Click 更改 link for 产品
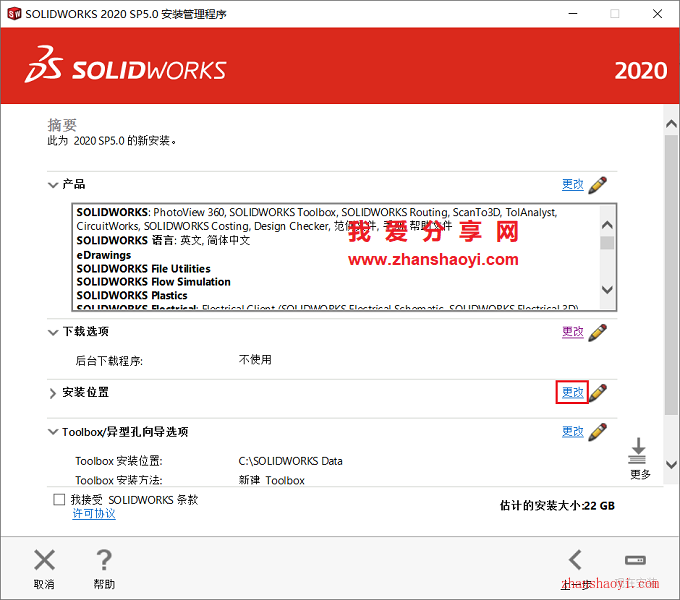 pos(572,185)
